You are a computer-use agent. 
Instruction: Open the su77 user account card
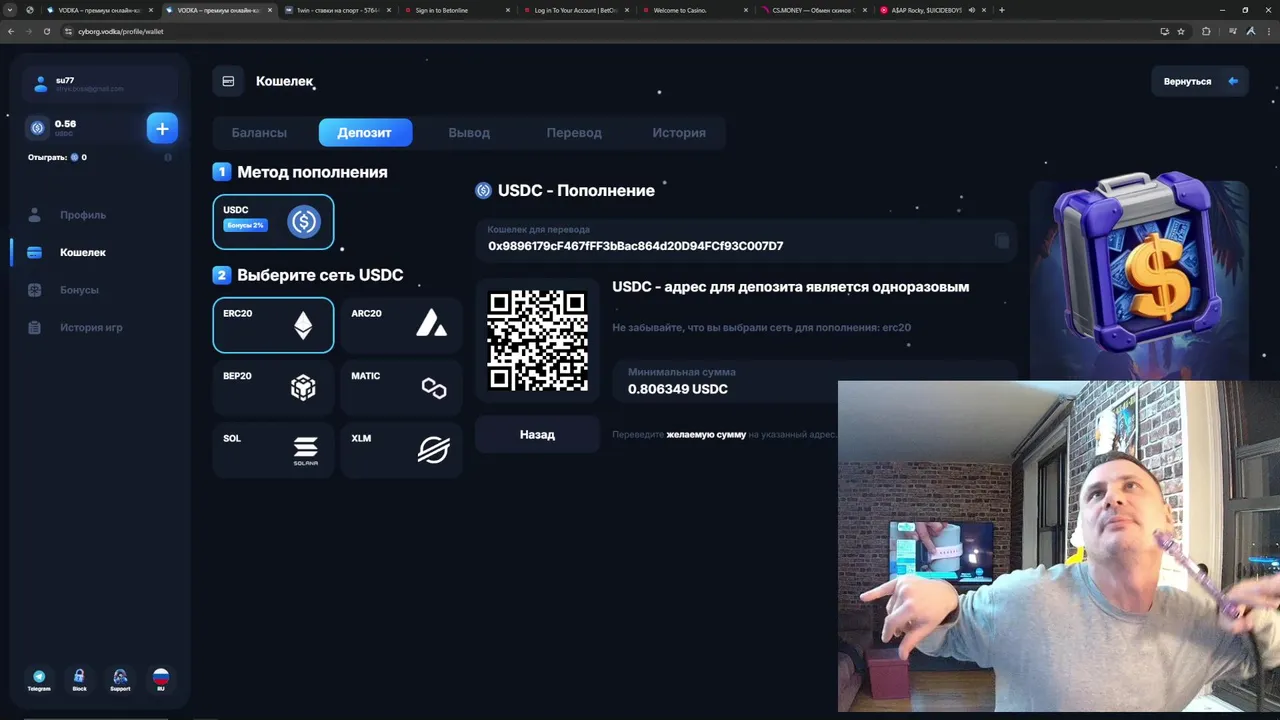coord(100,84)
